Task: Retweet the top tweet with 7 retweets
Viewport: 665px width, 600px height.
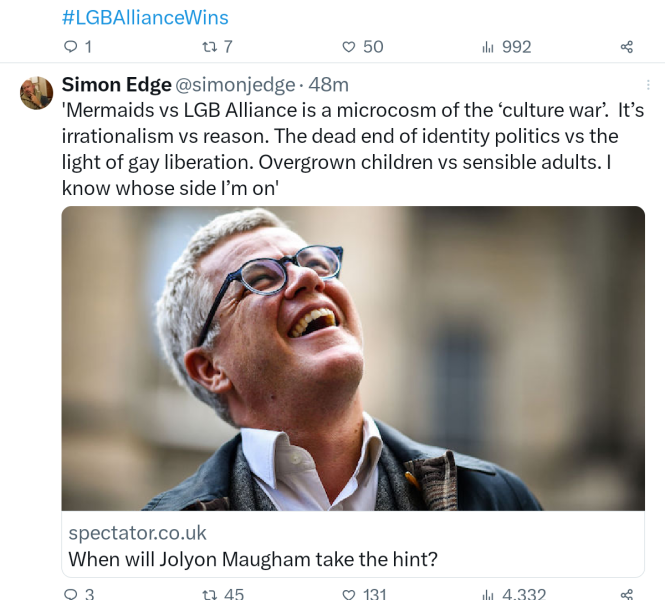Action: click(209, 46)
